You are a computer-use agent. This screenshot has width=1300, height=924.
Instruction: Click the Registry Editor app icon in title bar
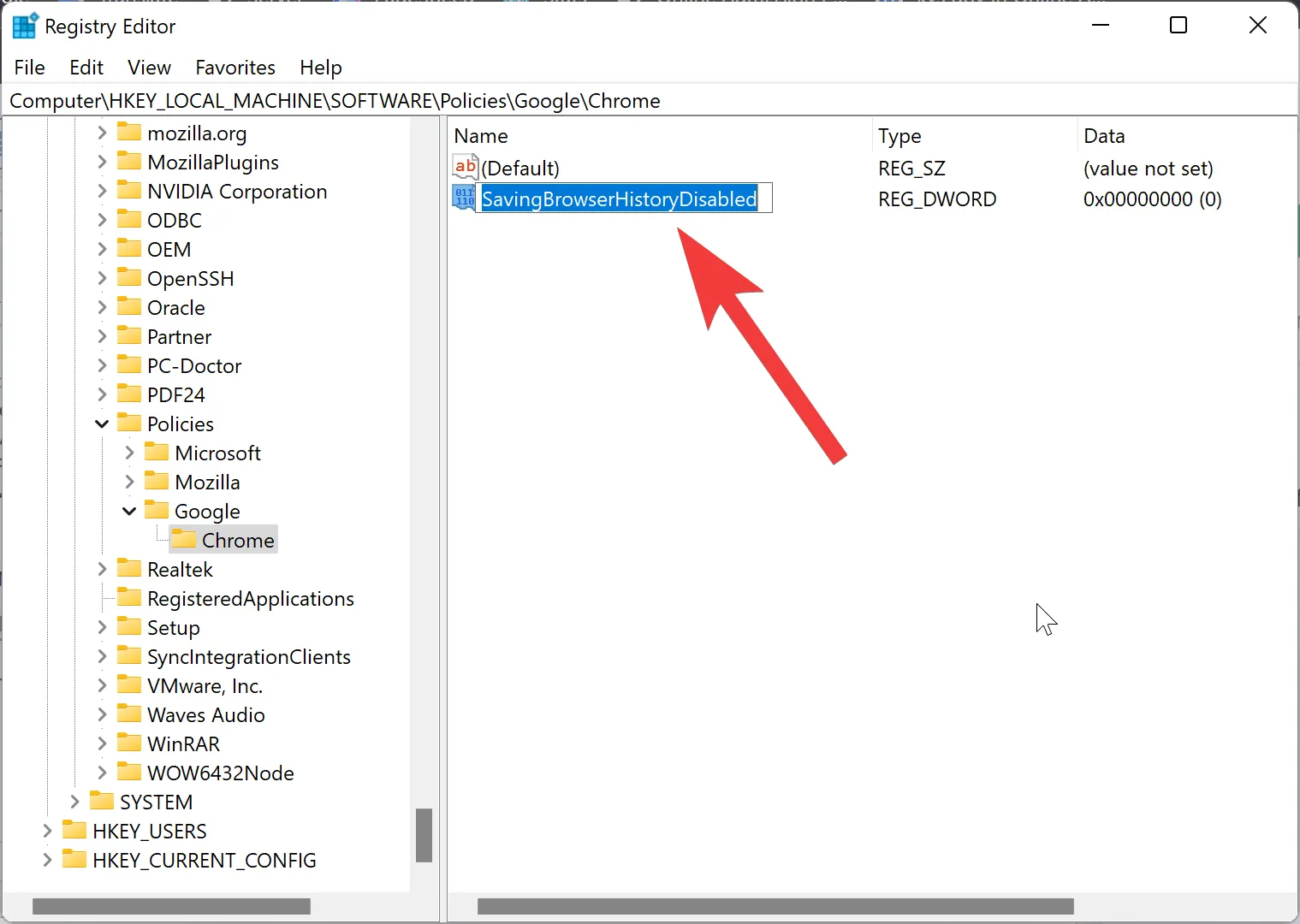coord(24,27)
